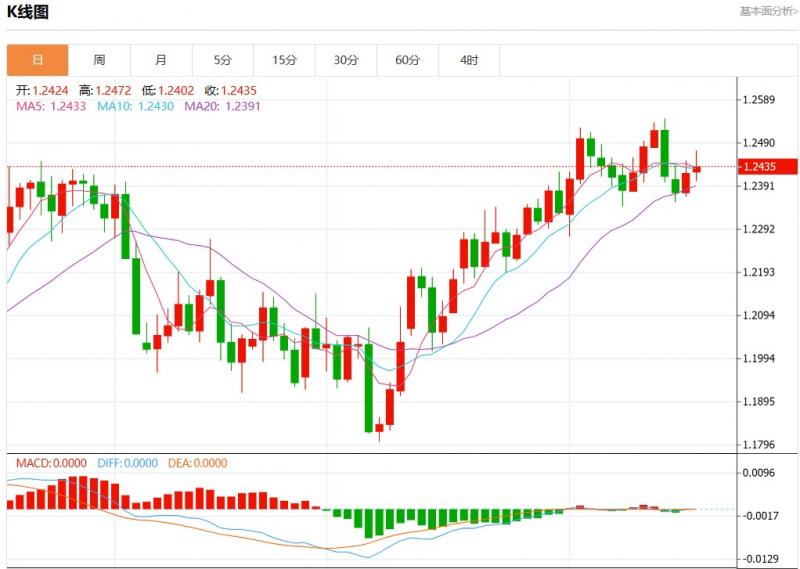The width and height of the screenshot is (800, 569).
Task: Select the 周 weekly tab
Action: [99, 60]
